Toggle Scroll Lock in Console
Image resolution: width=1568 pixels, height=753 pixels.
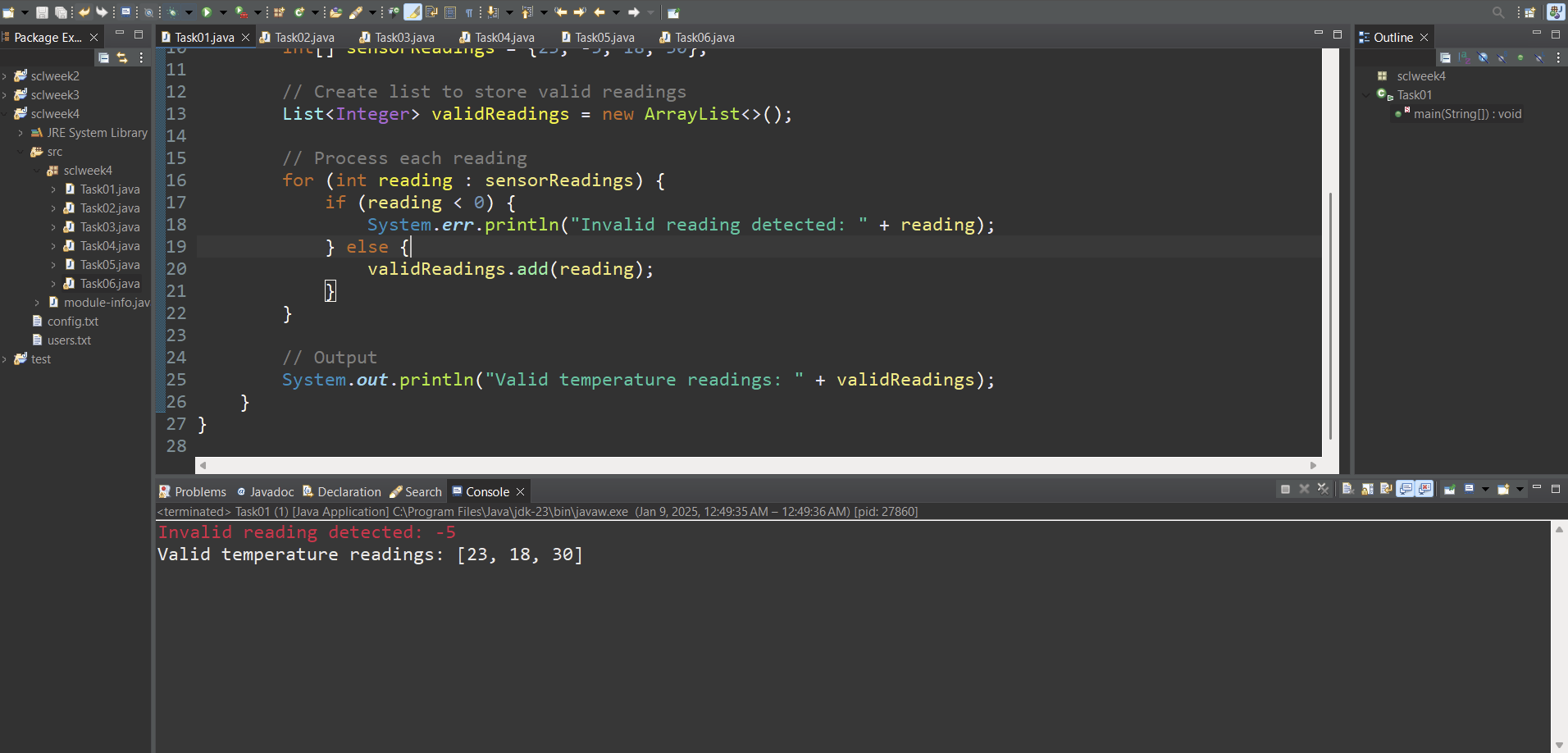tap(1367, 489)
